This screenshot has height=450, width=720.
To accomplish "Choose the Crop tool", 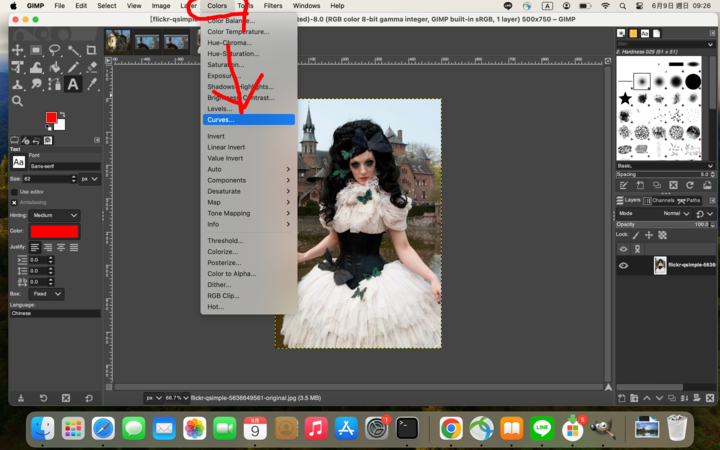I will (x=92, y=50).
